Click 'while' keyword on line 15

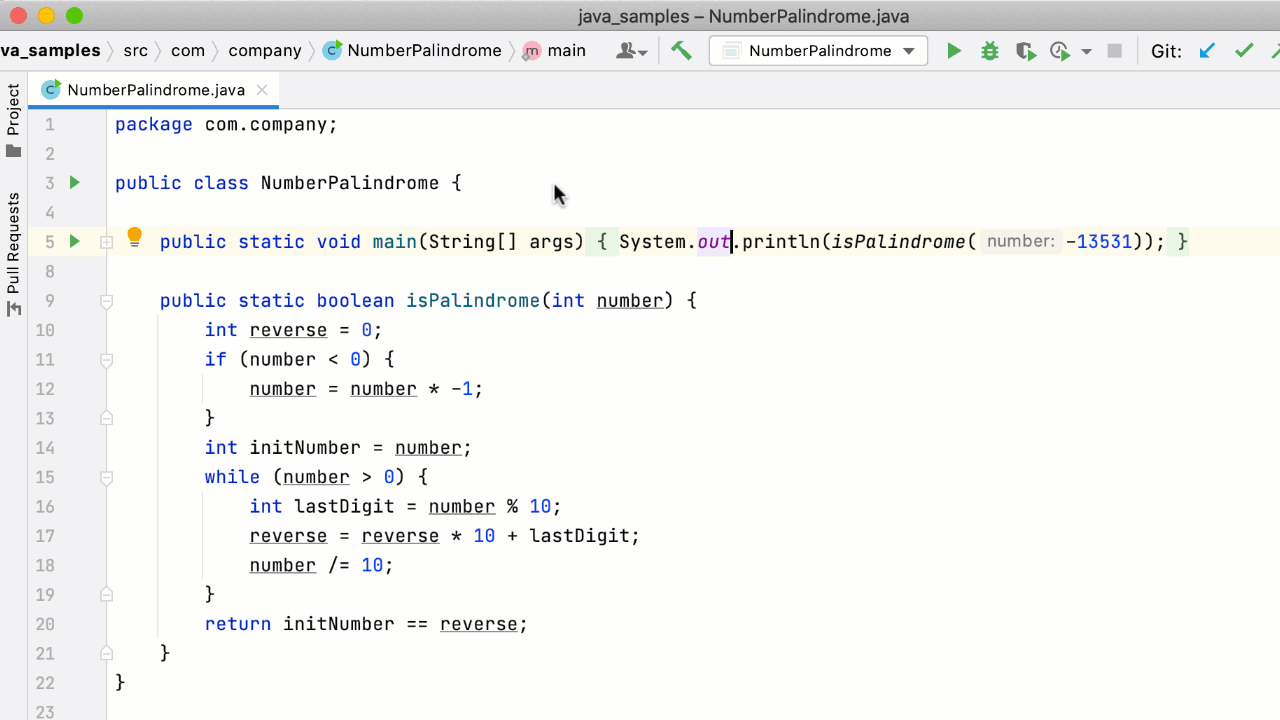point(232,477)
